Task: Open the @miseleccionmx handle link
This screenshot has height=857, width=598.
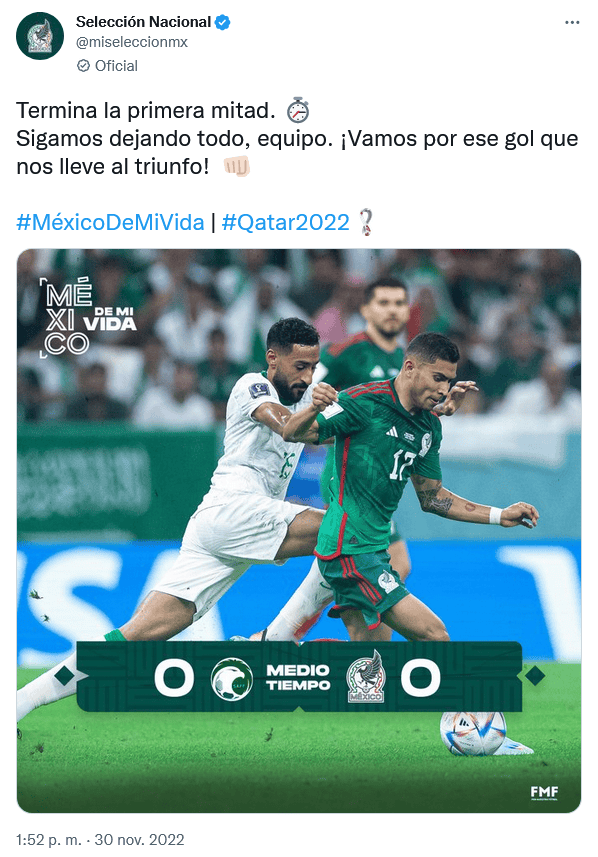Action: [132, 42]
